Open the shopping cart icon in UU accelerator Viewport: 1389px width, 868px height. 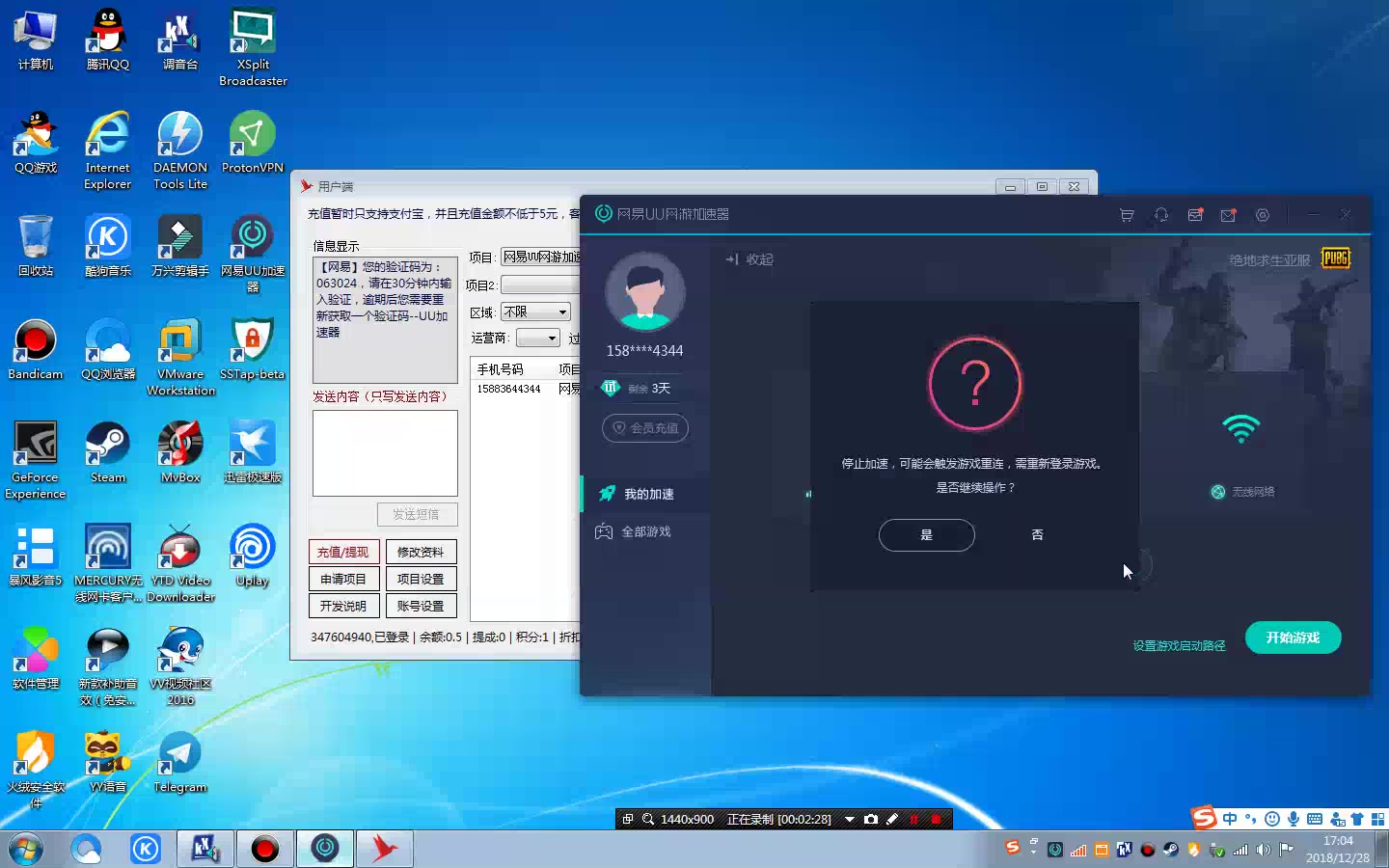tap(1127, 215)
